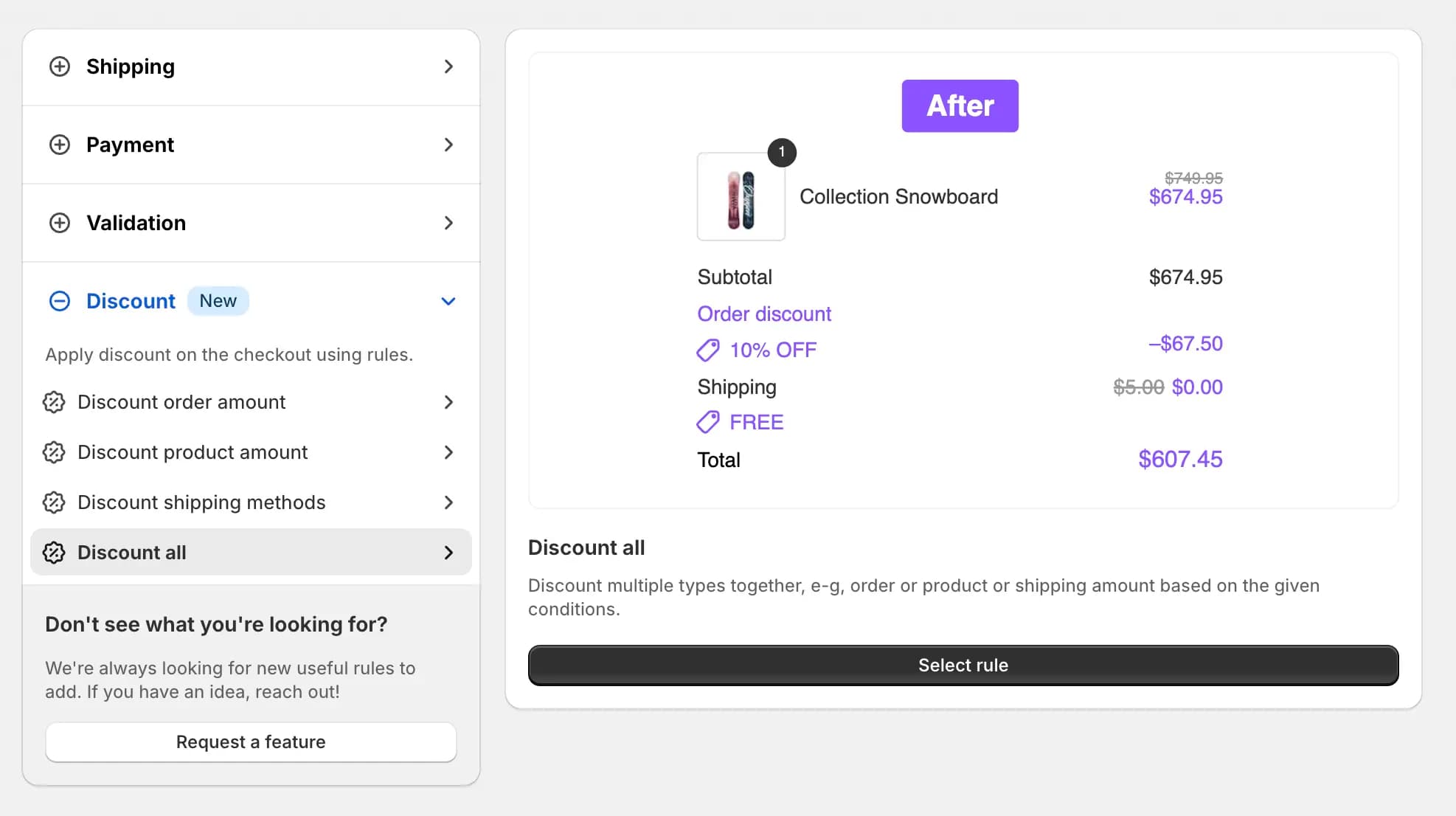Collapse the Discount section chevron
This screenshot has width=1456, height=816.
[448, 301]
